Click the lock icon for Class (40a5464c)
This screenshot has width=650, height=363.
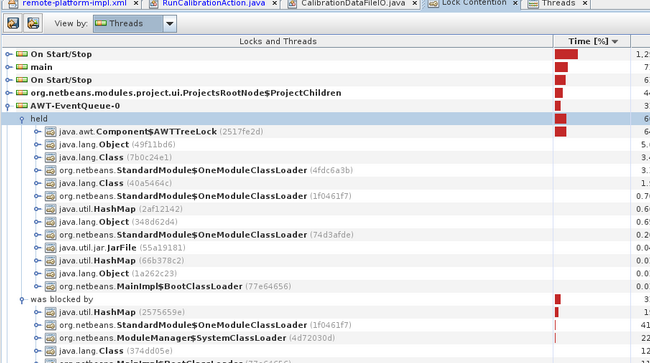(51, 183)
